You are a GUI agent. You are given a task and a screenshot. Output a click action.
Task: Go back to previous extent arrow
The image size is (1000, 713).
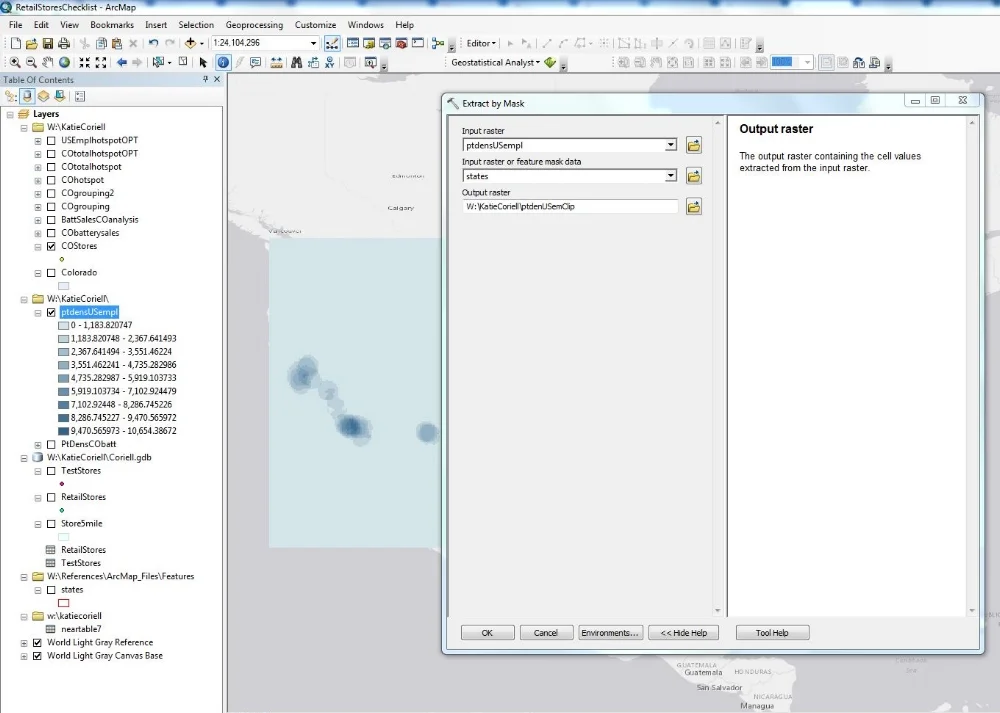[121, 62]
